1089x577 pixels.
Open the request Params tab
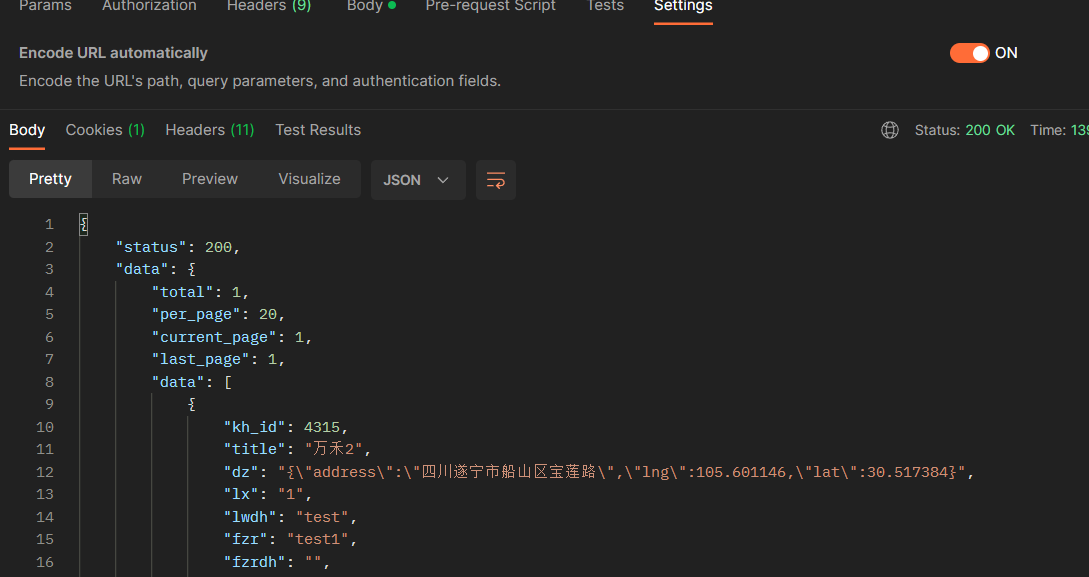45,6
